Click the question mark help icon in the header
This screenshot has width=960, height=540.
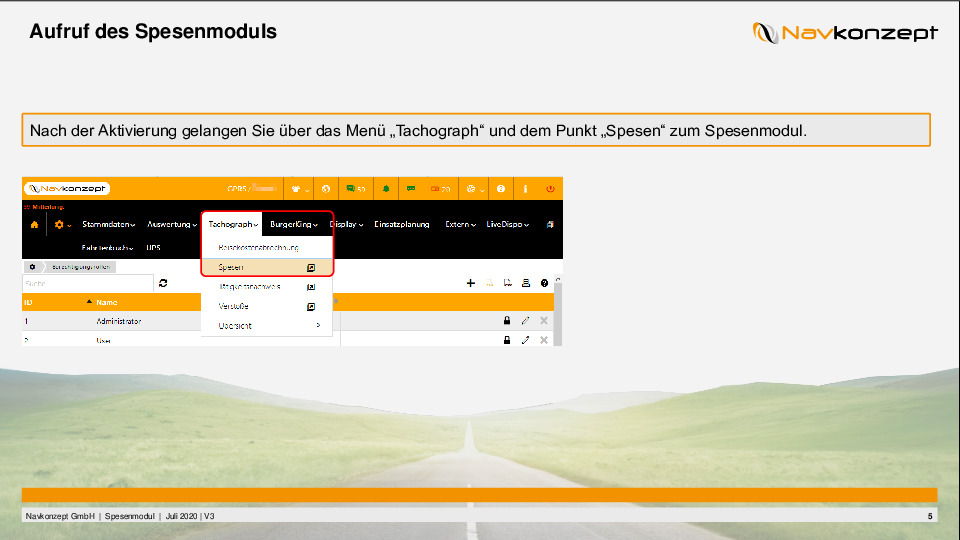coord(501,189)
